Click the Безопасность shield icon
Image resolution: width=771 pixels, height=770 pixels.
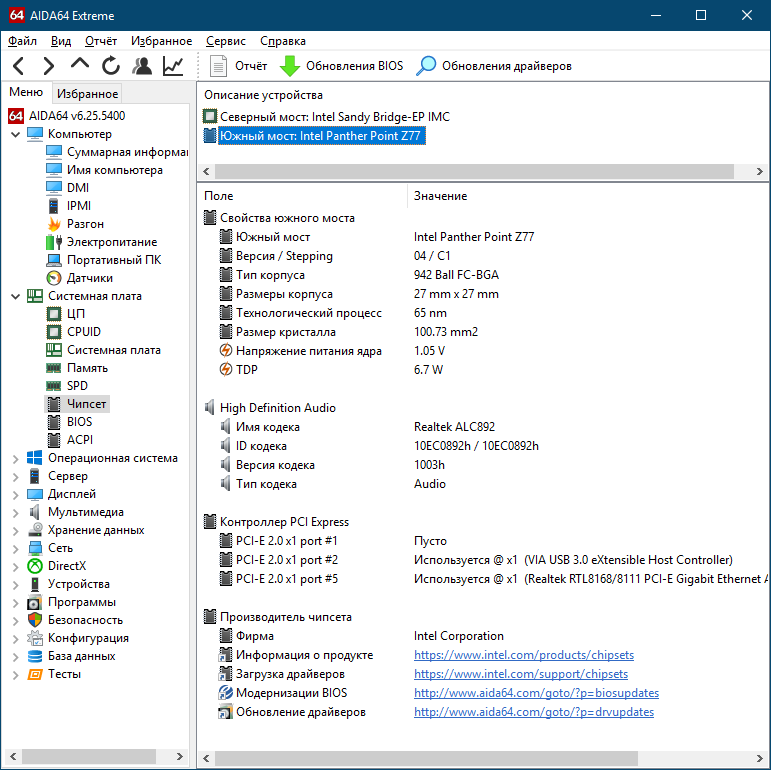pos(34,620)
